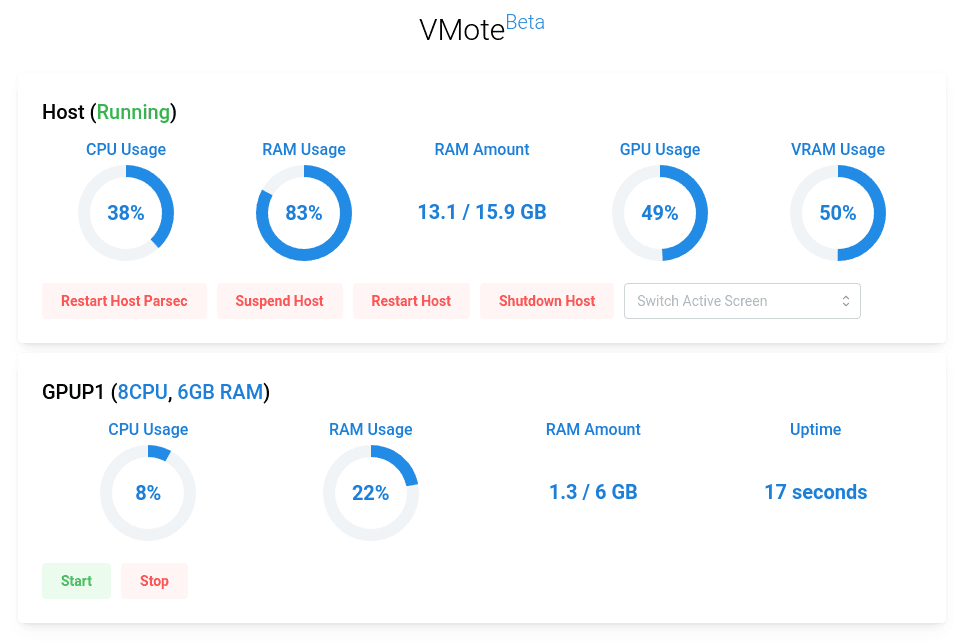Screen dimensions: 964x642
Task: Click the Restart Host Parsec button
Action: pyautogui.click(x=124, y=301)
